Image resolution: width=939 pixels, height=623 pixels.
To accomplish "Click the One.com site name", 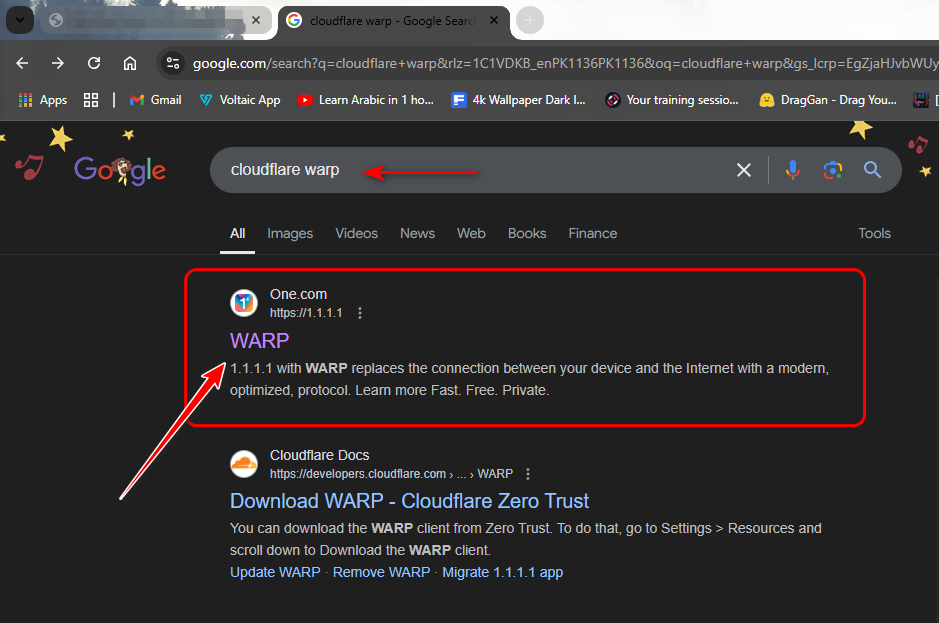I will coord(298,294).
